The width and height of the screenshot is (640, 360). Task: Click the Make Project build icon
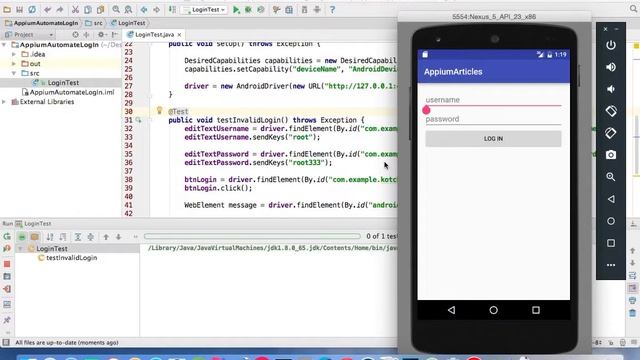click(172, 9)
